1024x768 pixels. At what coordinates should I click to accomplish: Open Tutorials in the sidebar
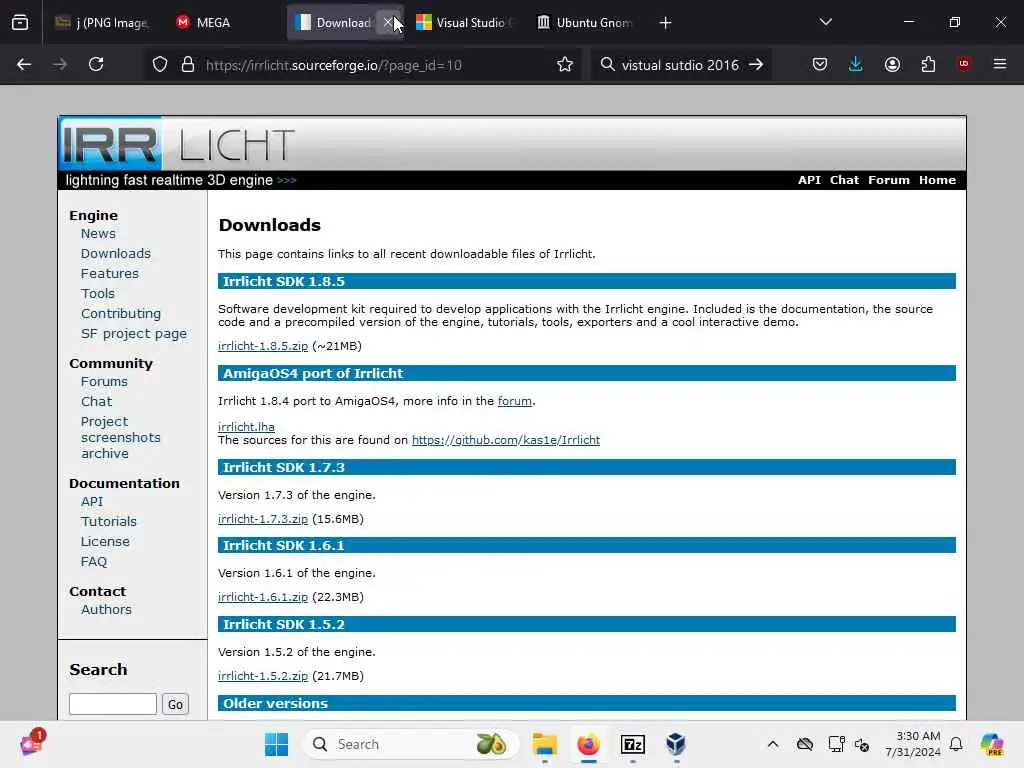pos(108,522)
